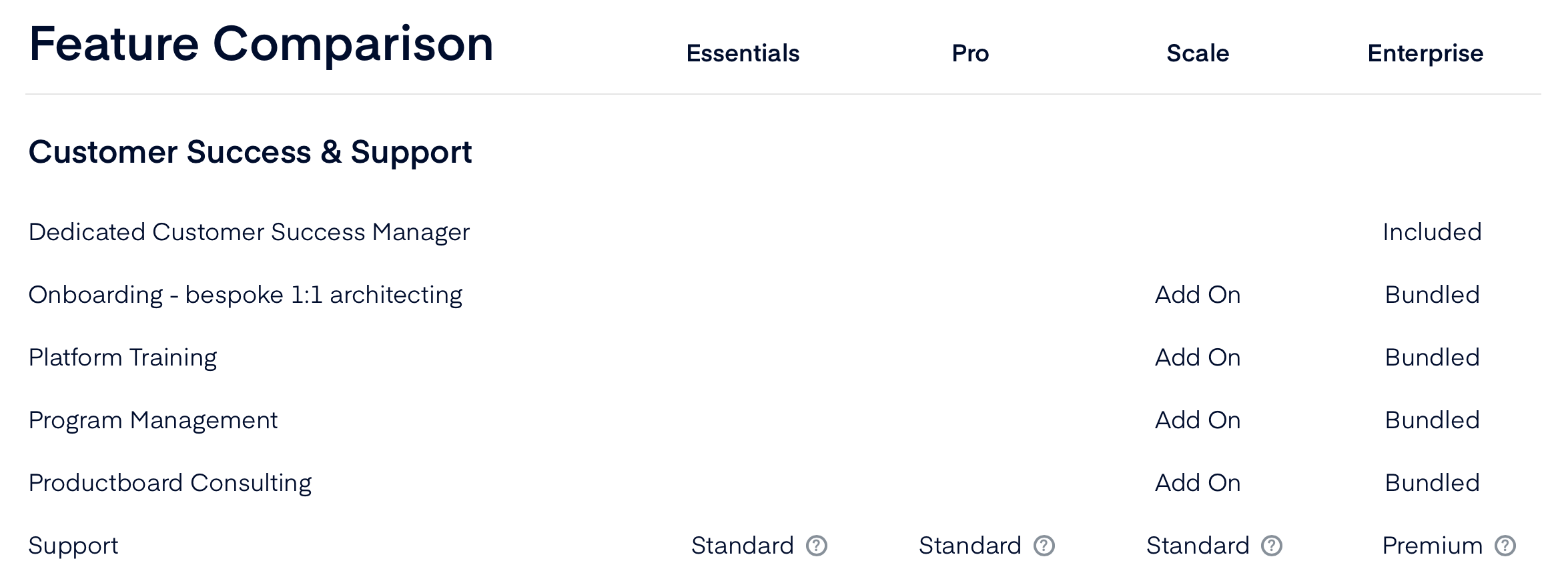Image resolution: width=1568 pixels, height=587 pixels.
Task: Select the Enterprise plan column header
Action: [1425, 53]
